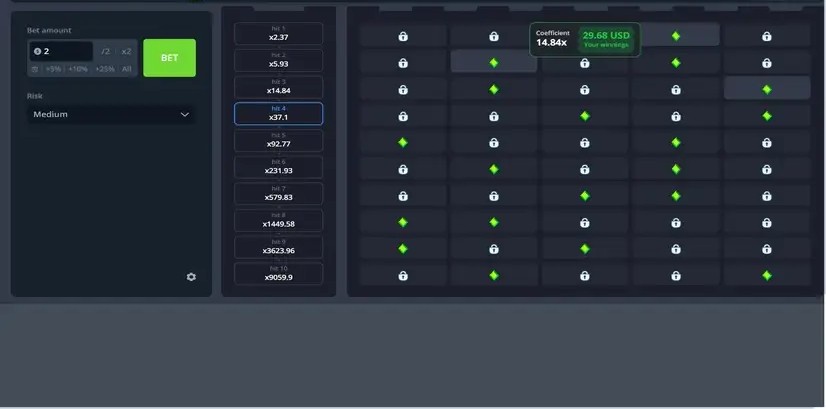Click the green BET button
Viewport: 826px width, 409px height.
pyautogui.click(x=169, y=58)
